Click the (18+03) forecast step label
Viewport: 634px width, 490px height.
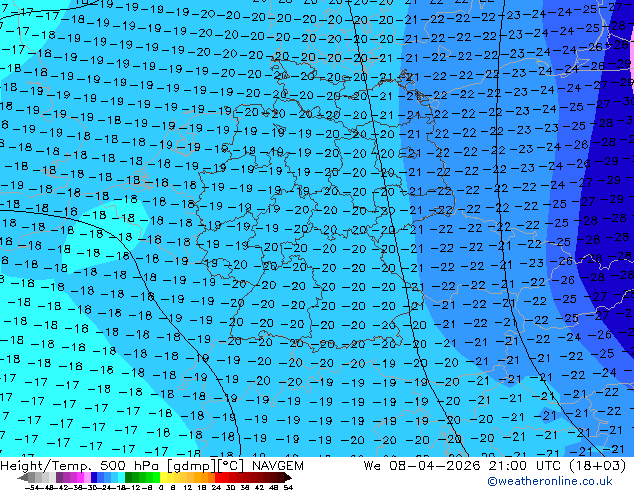click(x=597, y=466)
